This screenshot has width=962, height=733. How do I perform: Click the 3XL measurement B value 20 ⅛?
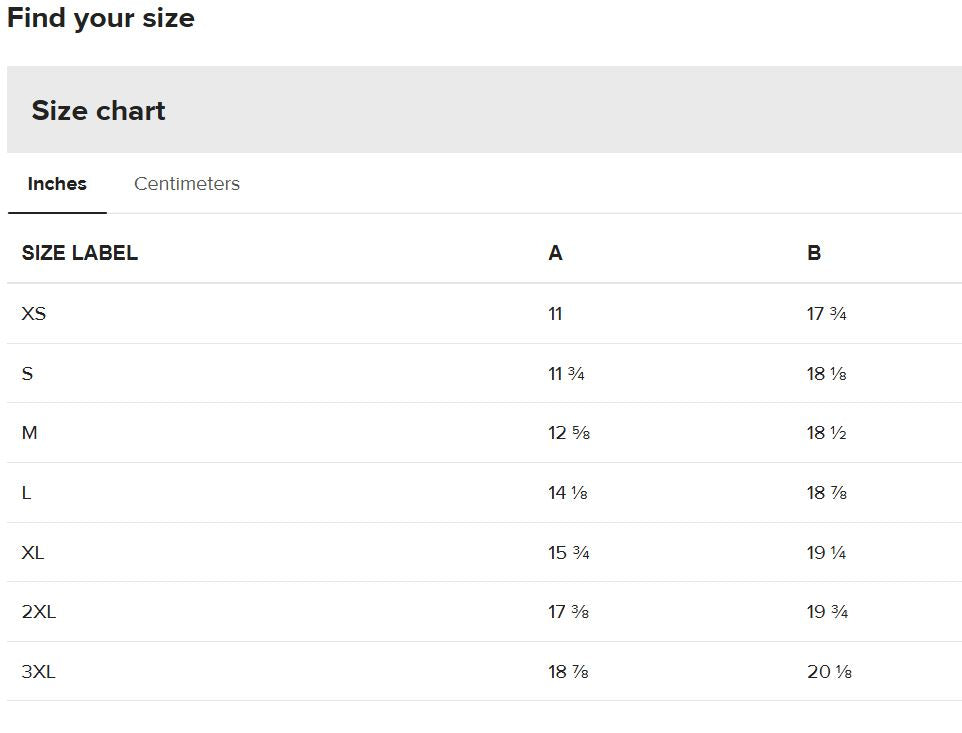[x=829, y=672]
